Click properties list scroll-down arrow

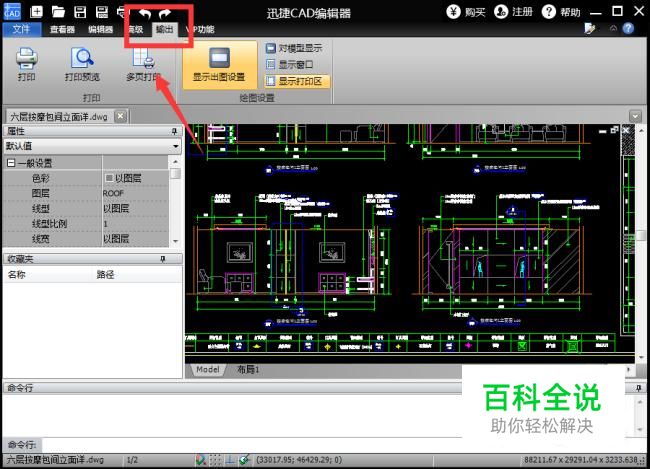tap(175, 241)
